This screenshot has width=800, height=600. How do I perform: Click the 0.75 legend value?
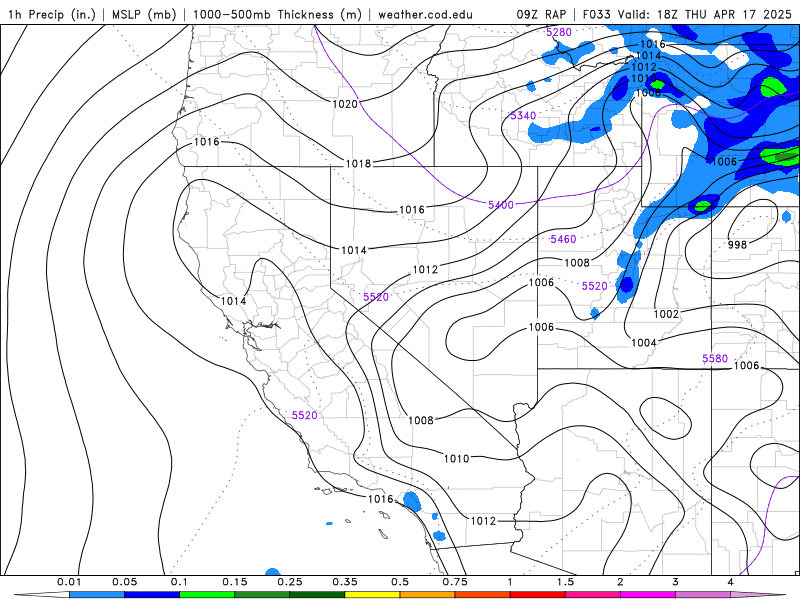[x=455, y=582]
